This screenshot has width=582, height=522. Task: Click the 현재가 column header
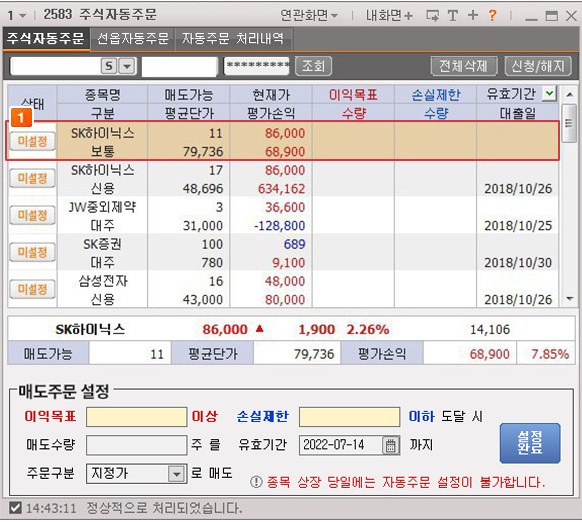271,95
